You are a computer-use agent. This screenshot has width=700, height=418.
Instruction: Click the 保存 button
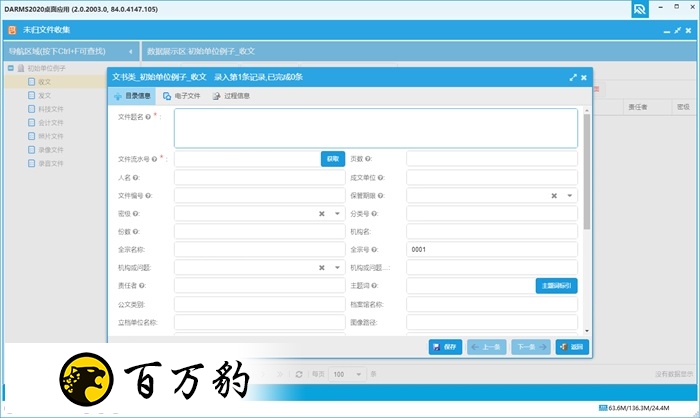[x=445, y=347]
